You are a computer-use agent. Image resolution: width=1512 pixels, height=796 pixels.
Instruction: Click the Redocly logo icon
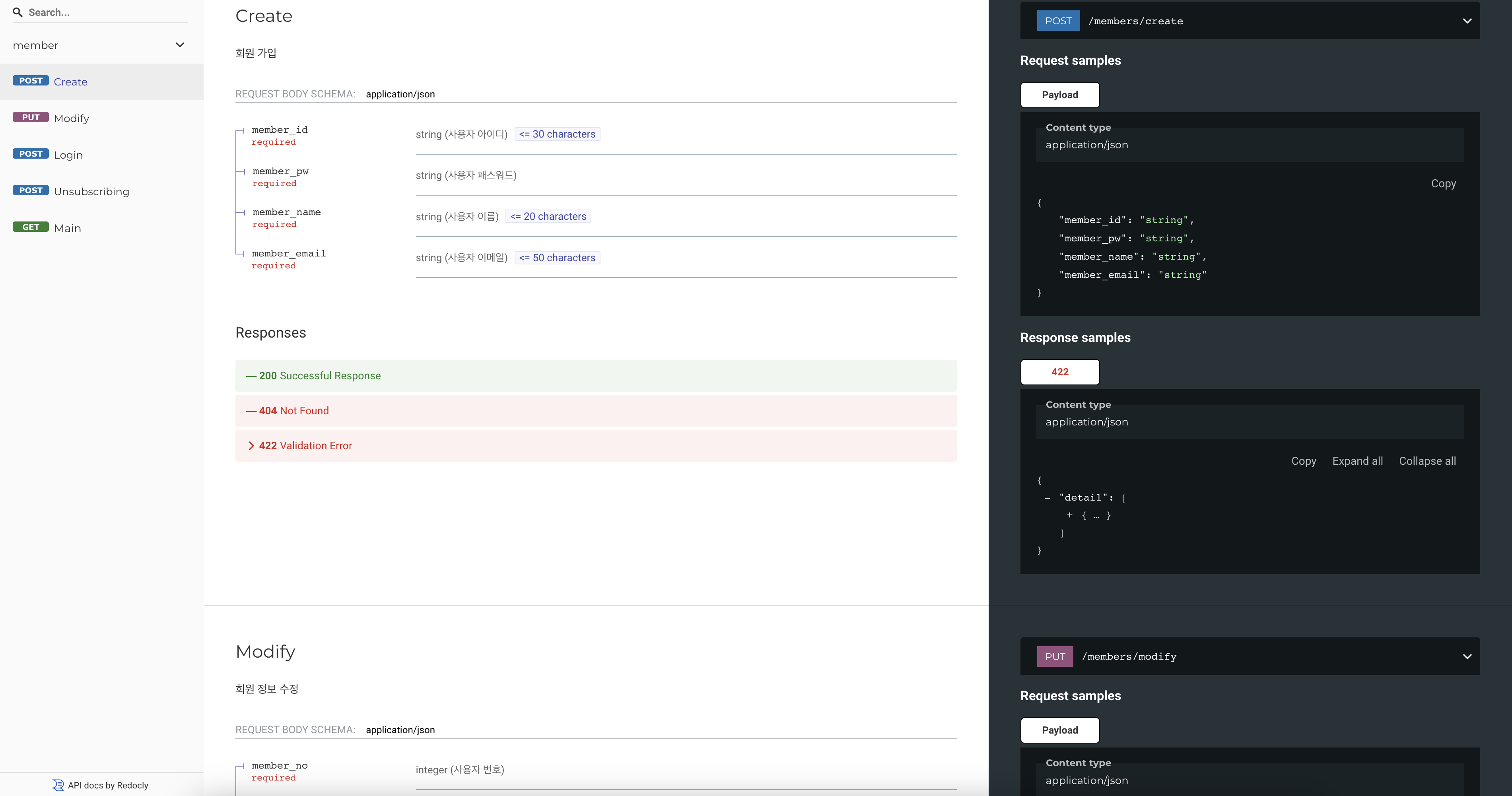58,785
